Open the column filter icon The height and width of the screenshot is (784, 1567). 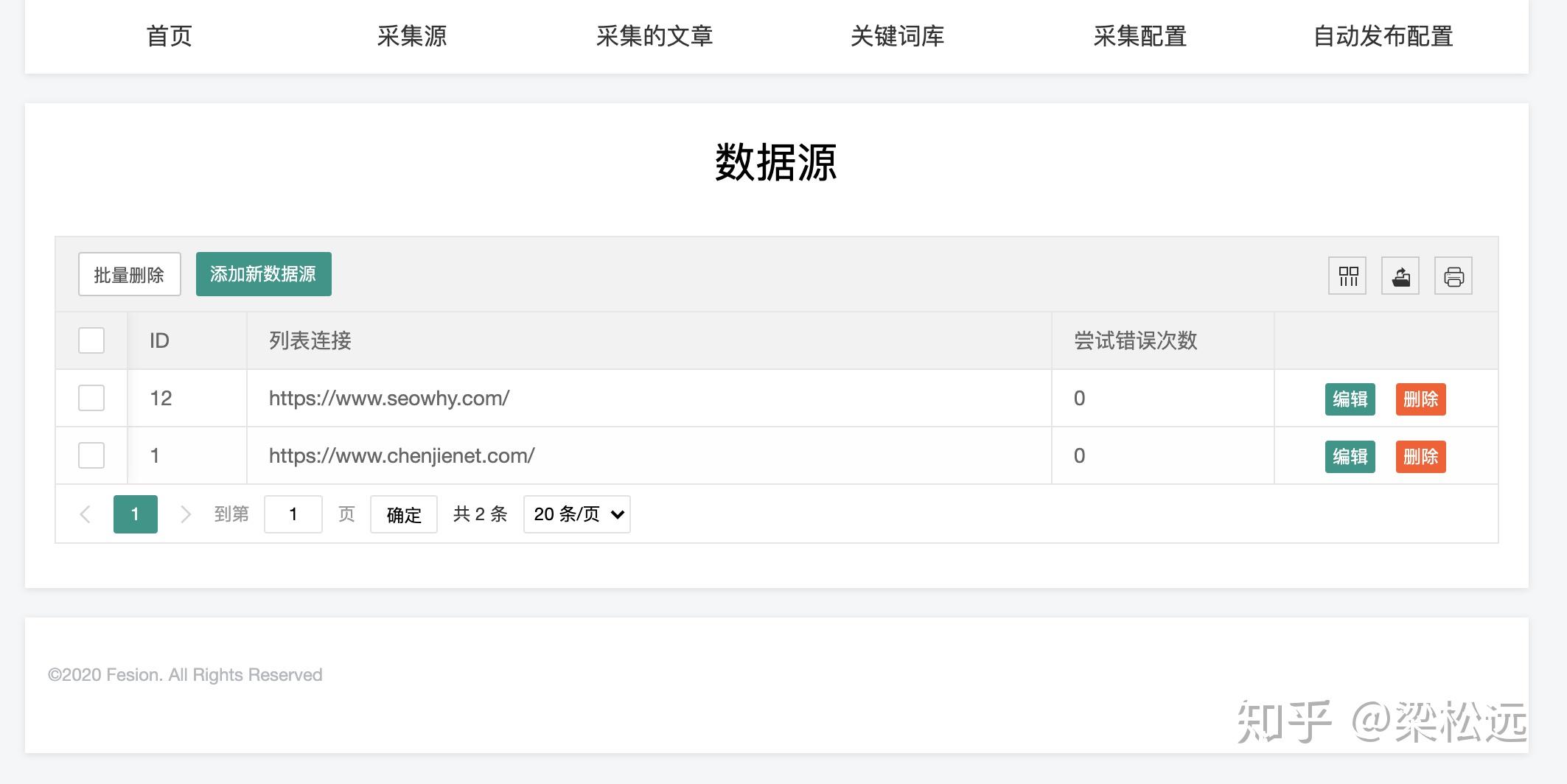point(1347,276)
